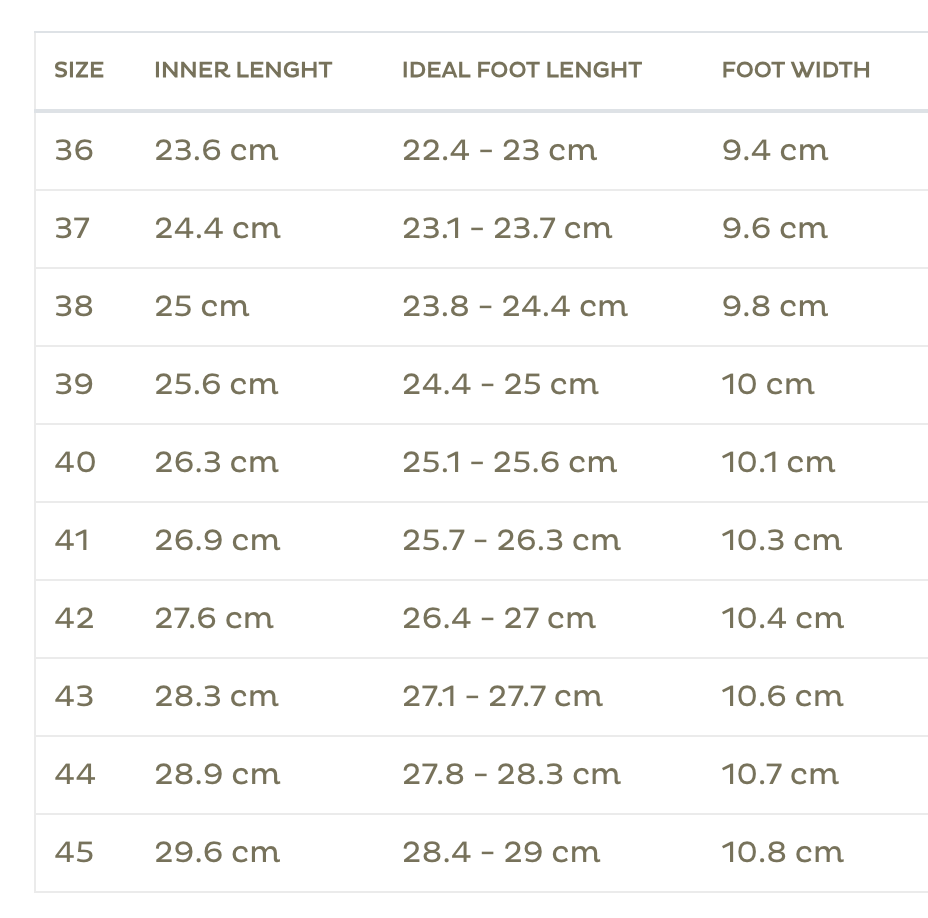Viewport: 928px width, 918px height.
Task: Select the 28.9 cm inner length cell
Action: [x=217, y=775]
